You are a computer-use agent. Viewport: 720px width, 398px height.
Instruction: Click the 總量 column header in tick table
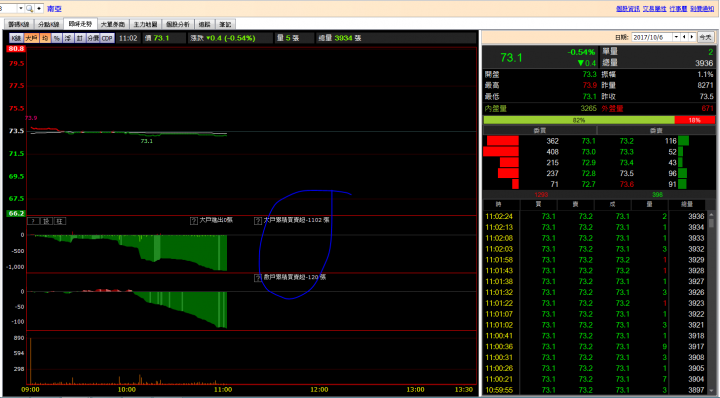click(x=686, y=204)
